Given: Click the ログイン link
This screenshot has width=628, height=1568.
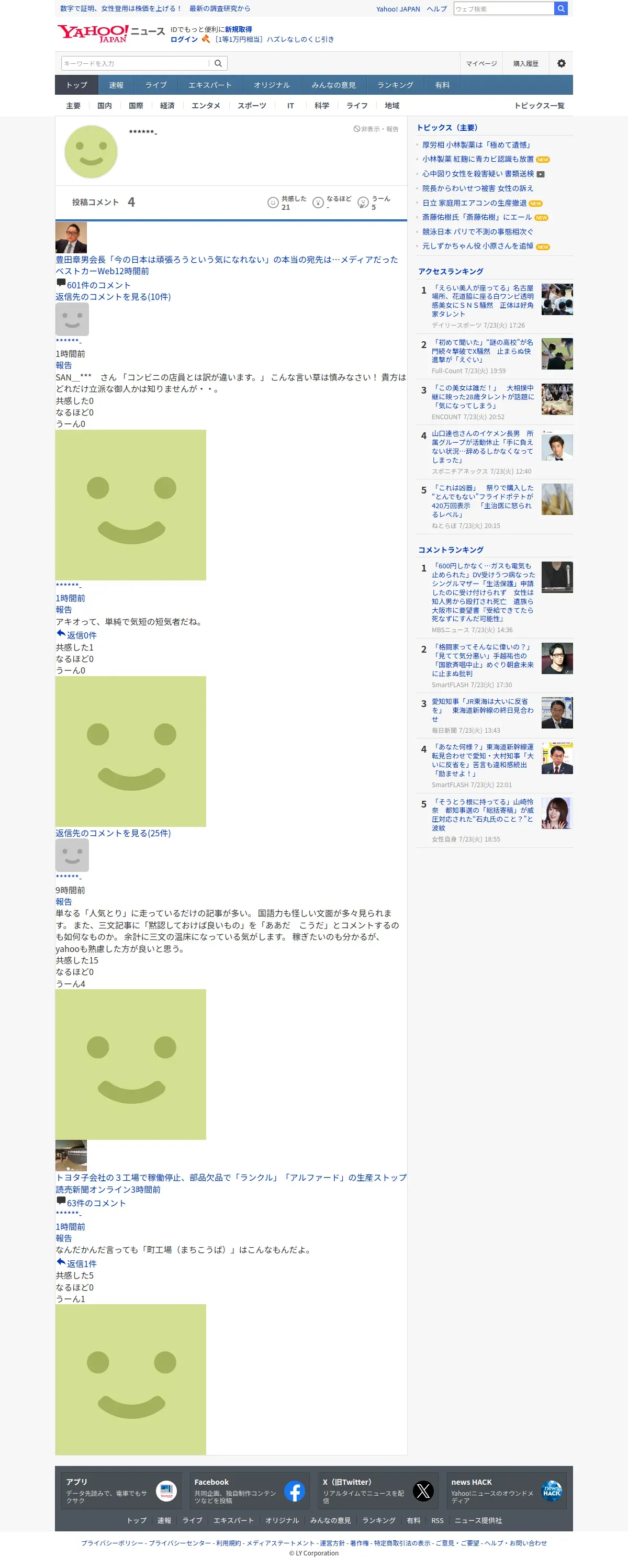Looking at the screenshot, I should click(184, 40).
